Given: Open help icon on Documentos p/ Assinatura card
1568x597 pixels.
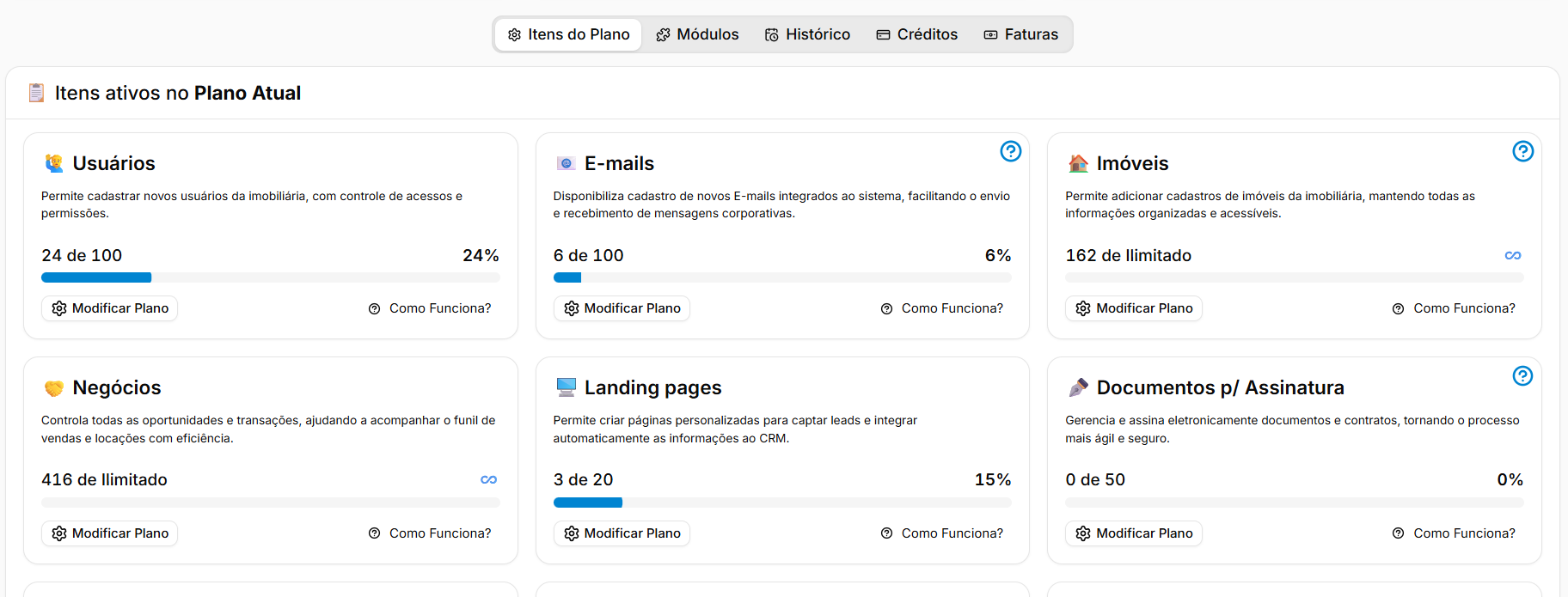Looking at the screenshot, I should pos(1523,375).
